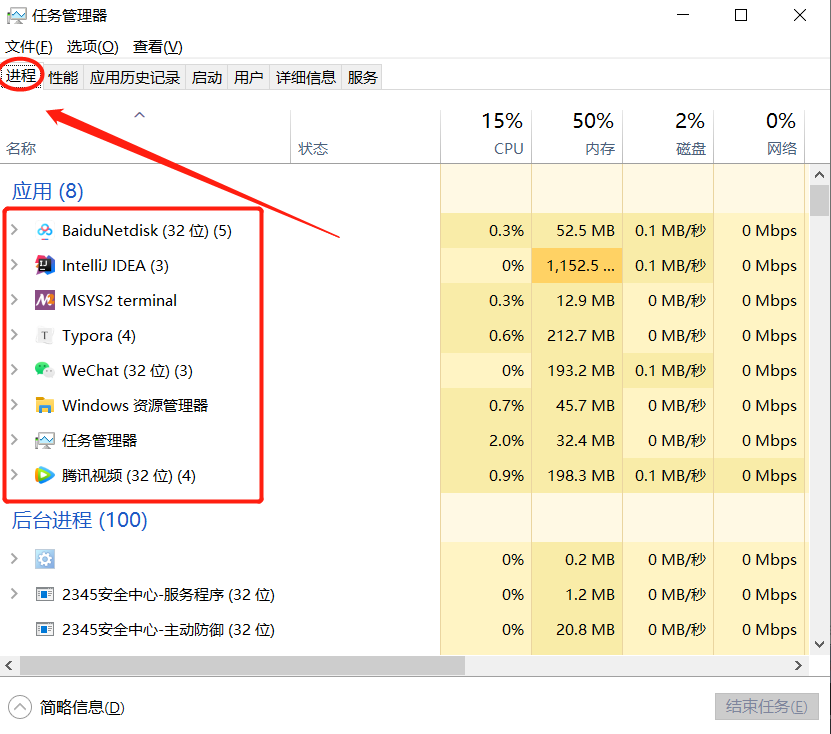Sort by the 内存 column header
Viewport: 831px width, 734px height.
577,137
